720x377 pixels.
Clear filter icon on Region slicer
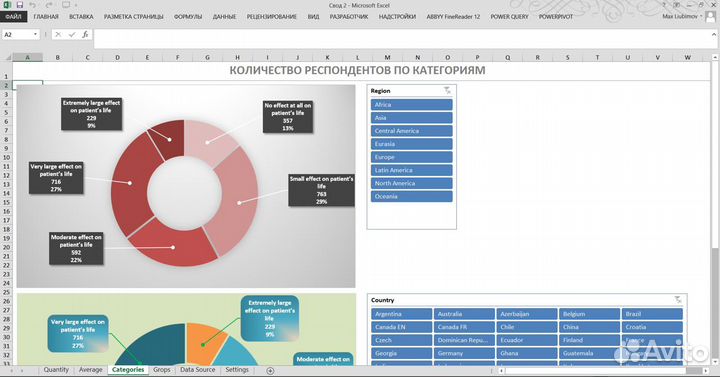click(x=447, y=90)
